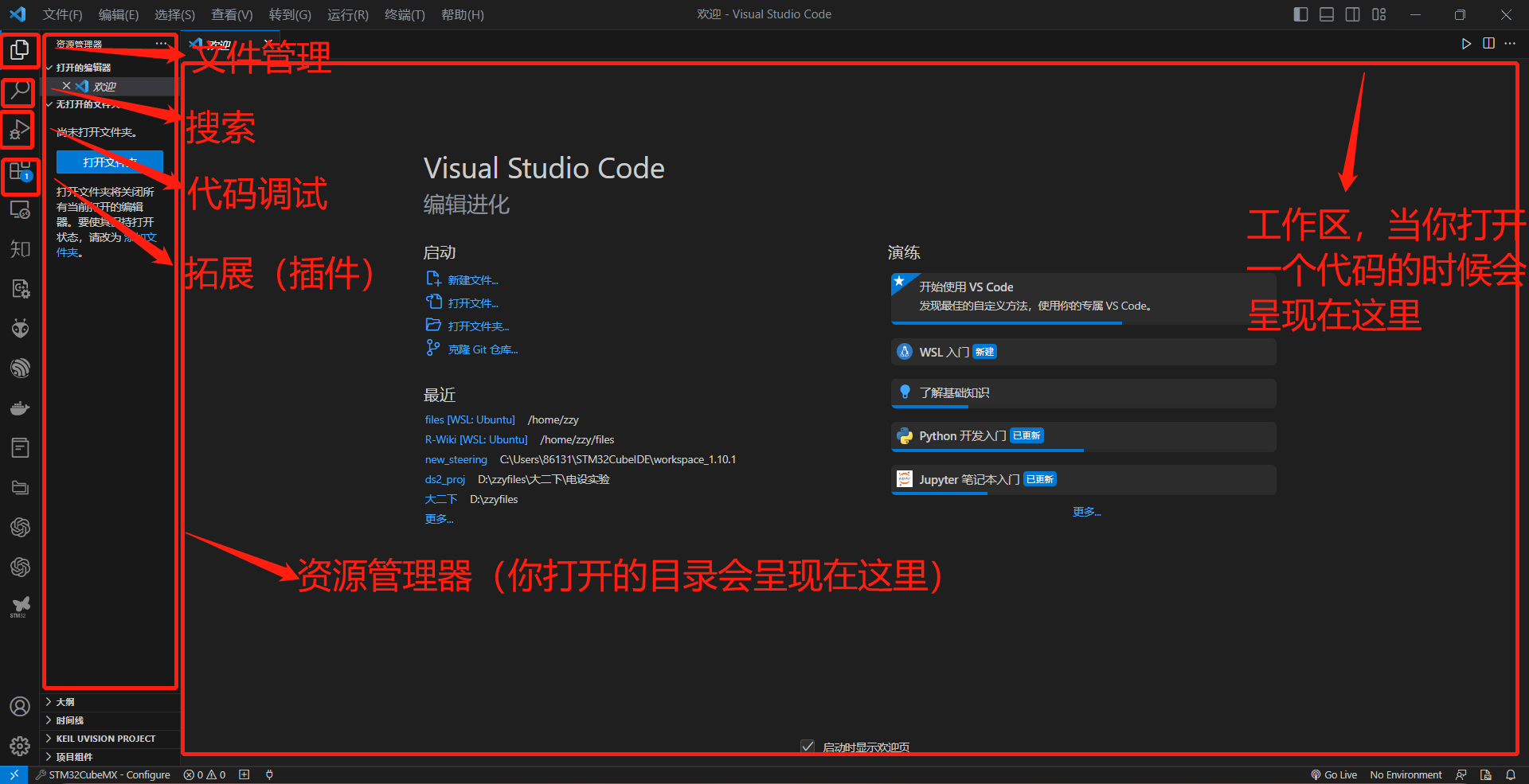Viewport: 1529px width, 784px height.
Task: Open the PlatformIO alien-head icon
Action: pos(20,328)
